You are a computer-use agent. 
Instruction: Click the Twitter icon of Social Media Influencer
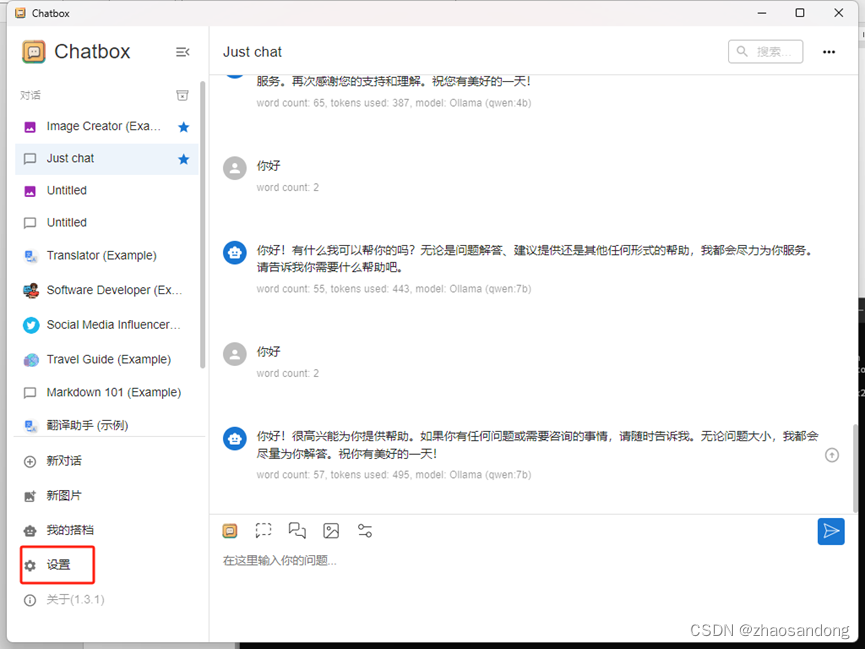tap(31, 325)
